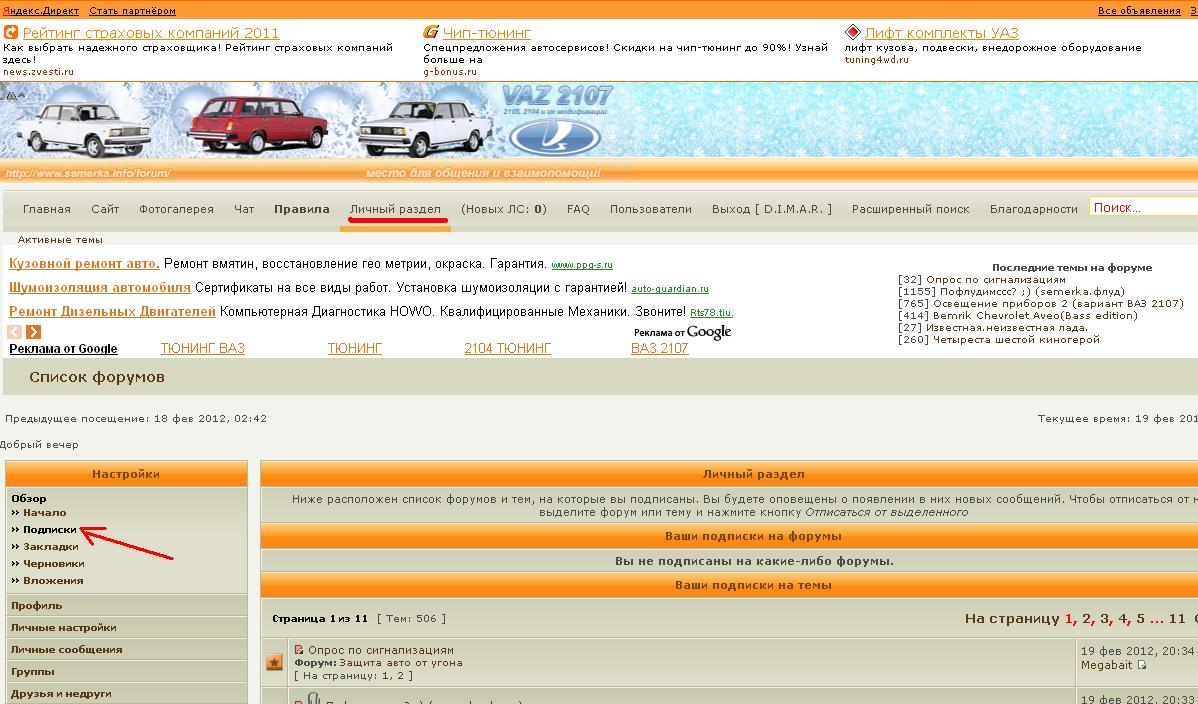
Task: Click the previous ad arrow button
Action: coord(15,332)
